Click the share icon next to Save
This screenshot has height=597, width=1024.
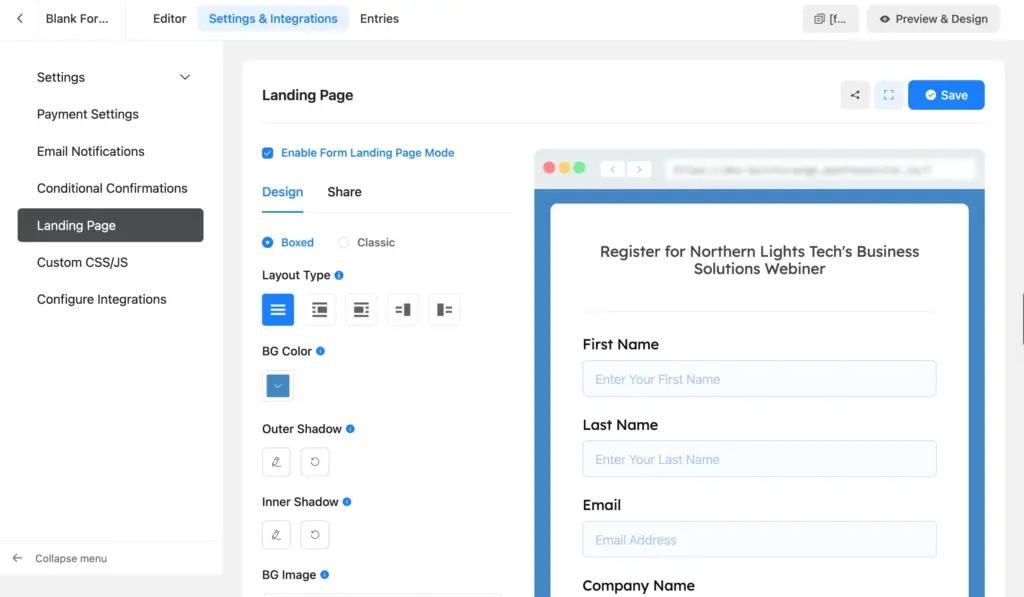coord(855,95)
